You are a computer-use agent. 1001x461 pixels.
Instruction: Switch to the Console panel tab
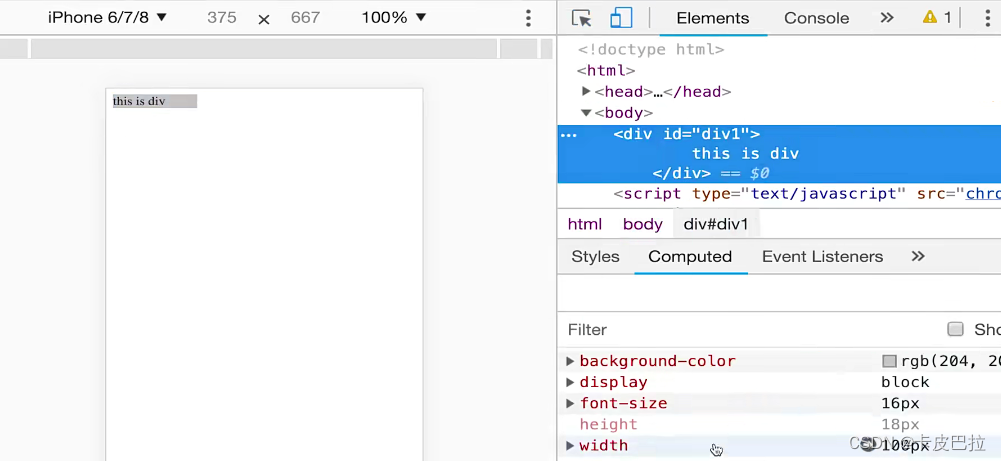tap(817, 18)
